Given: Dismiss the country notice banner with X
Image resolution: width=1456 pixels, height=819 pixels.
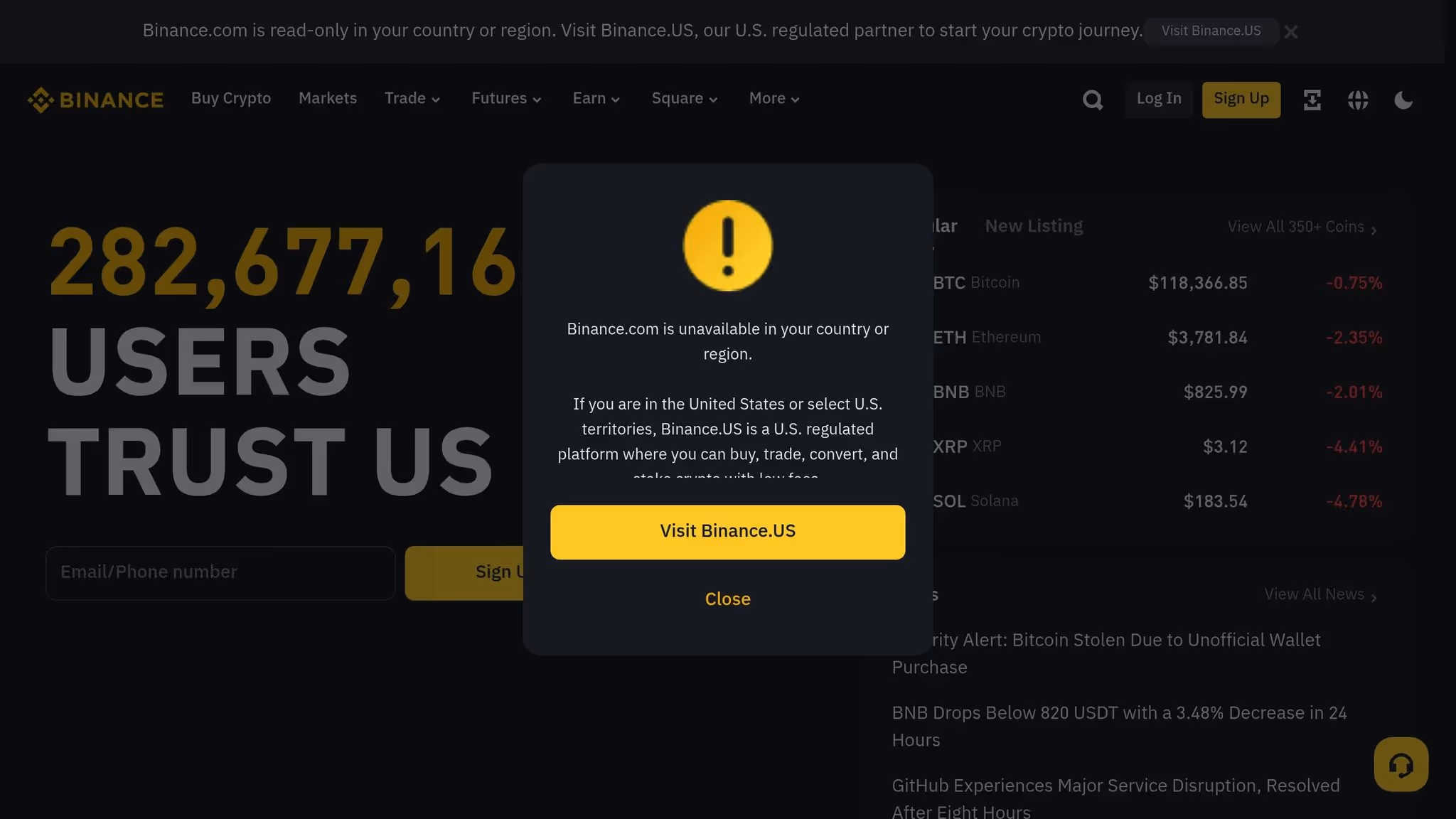Looking at the screenshot, I should 1292,31.
